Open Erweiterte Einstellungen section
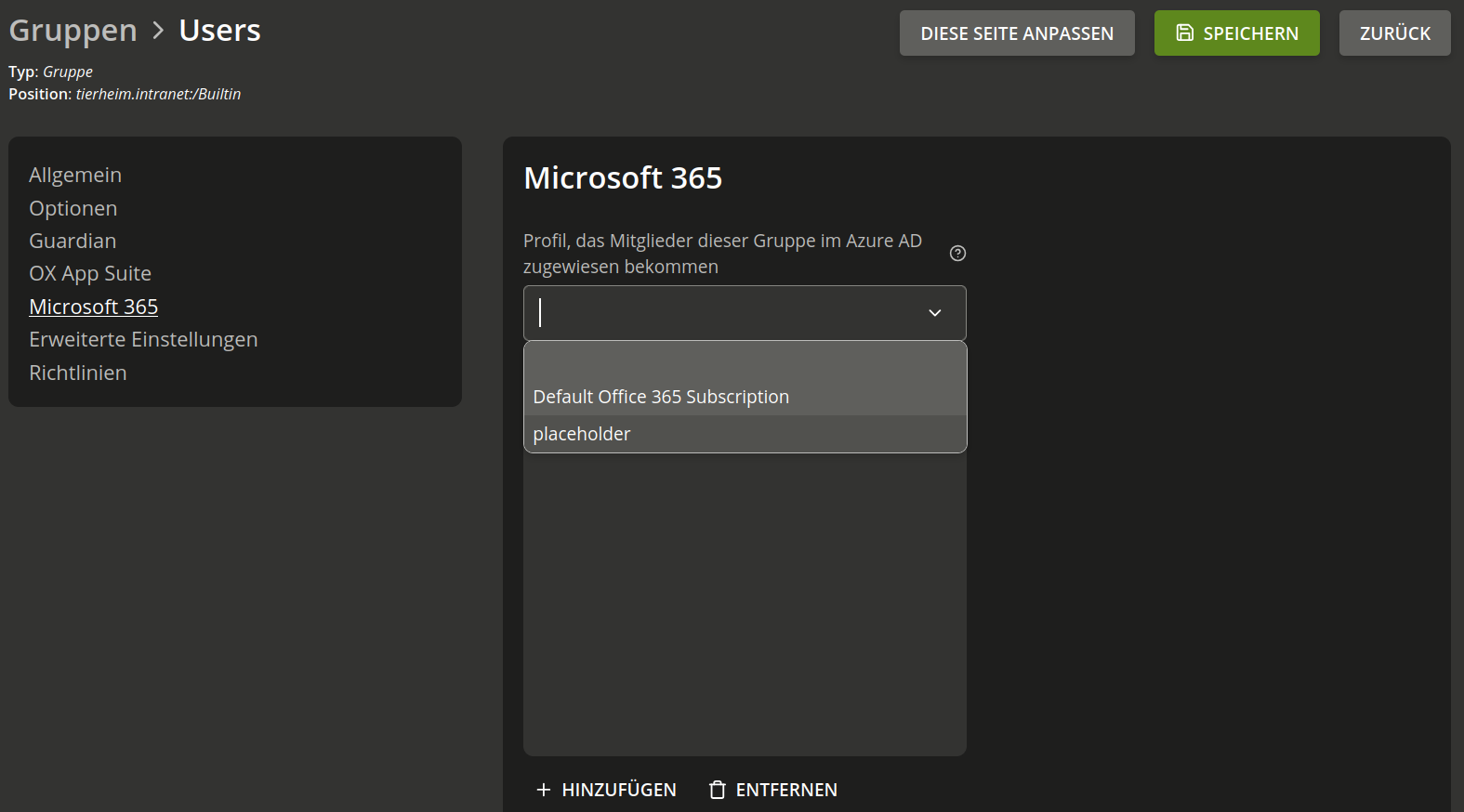Viewport: 1464px width, 812px height. pos(143,339)
